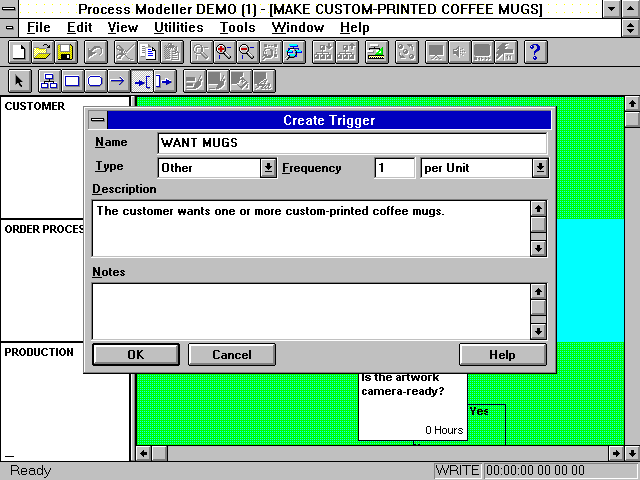Click the Zoom Out magnifier icon
Screen dimensions: 640x480
pyautogui.click(x=246, y=52)
